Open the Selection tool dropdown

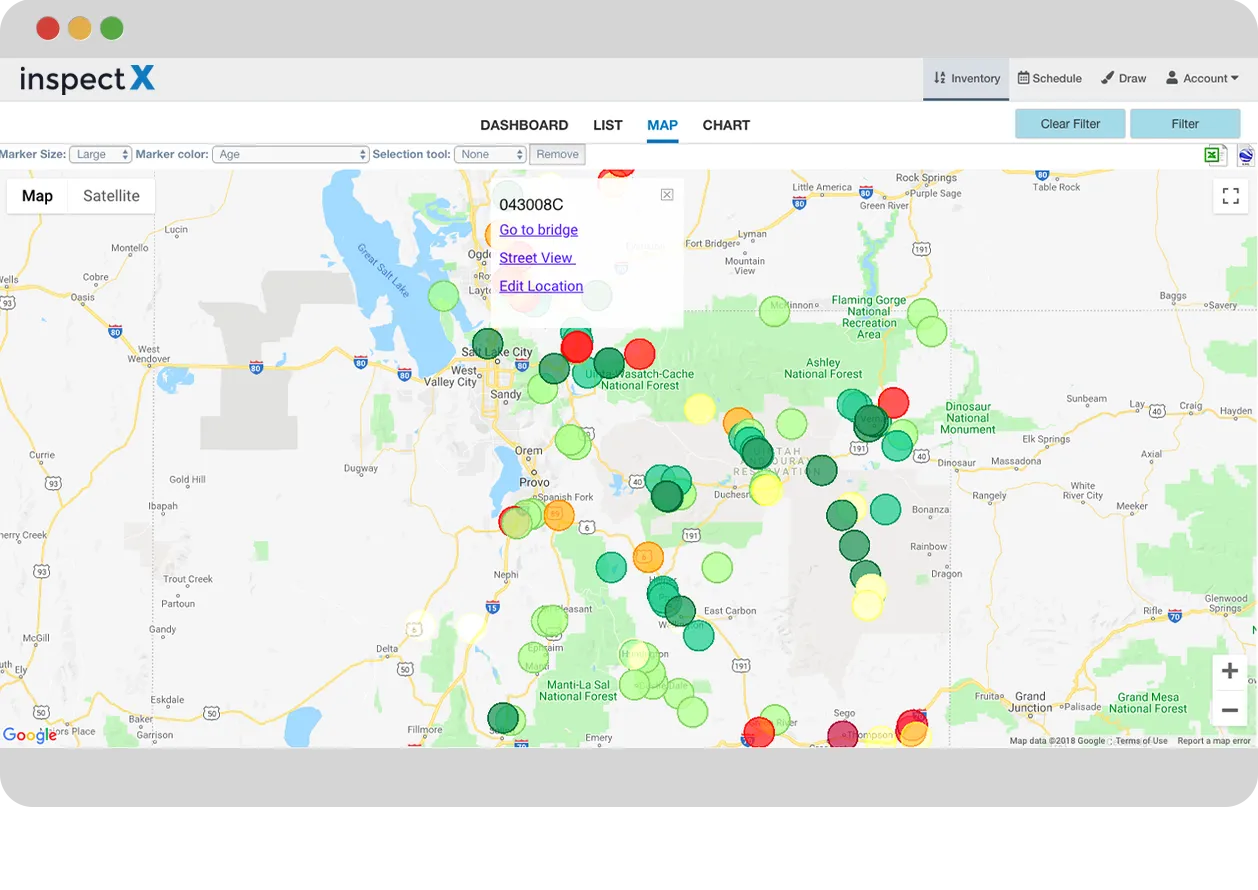(x=490, y=154)
